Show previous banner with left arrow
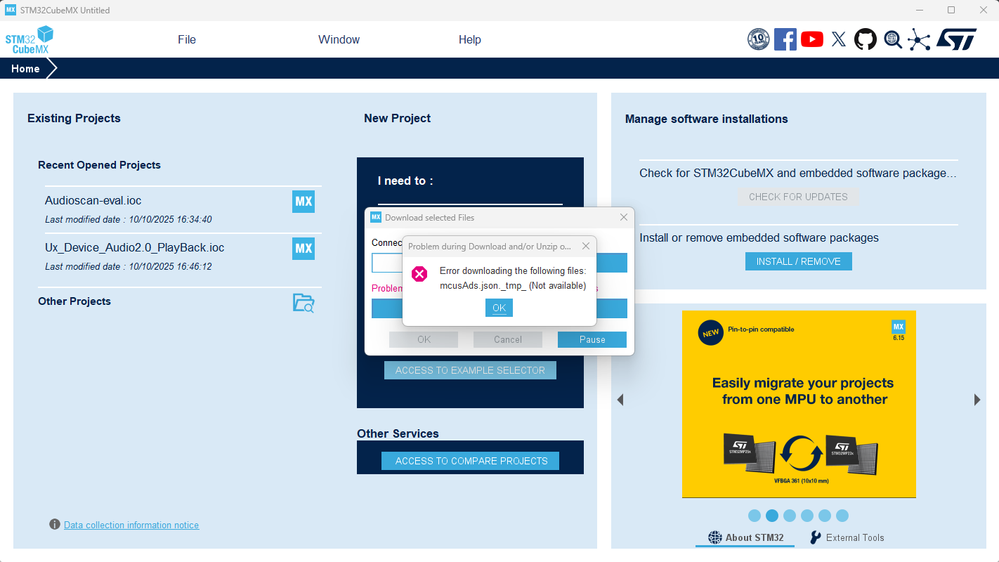This screenshot has width=999, height=562. pyautogui.click(x=621, y=400)
